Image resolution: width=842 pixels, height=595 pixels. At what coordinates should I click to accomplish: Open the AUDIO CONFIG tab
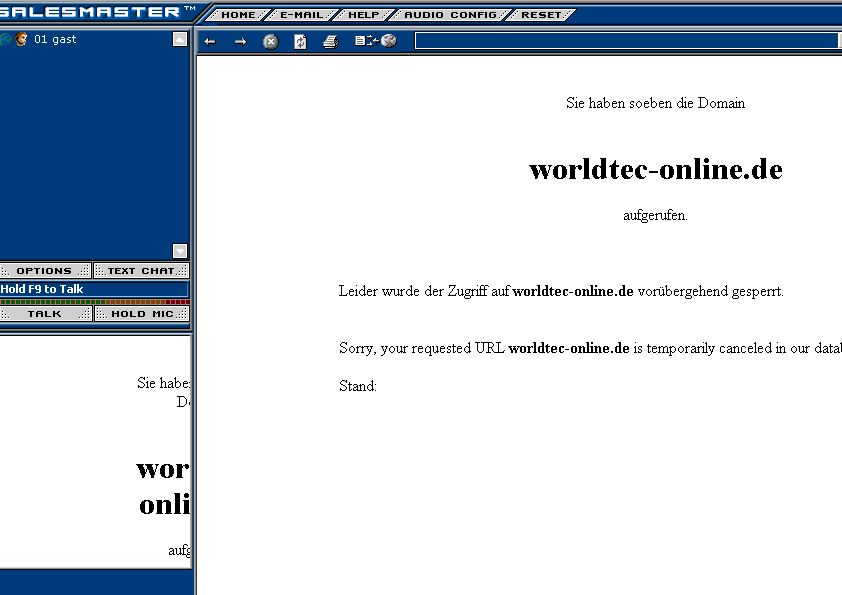point(449,15)
